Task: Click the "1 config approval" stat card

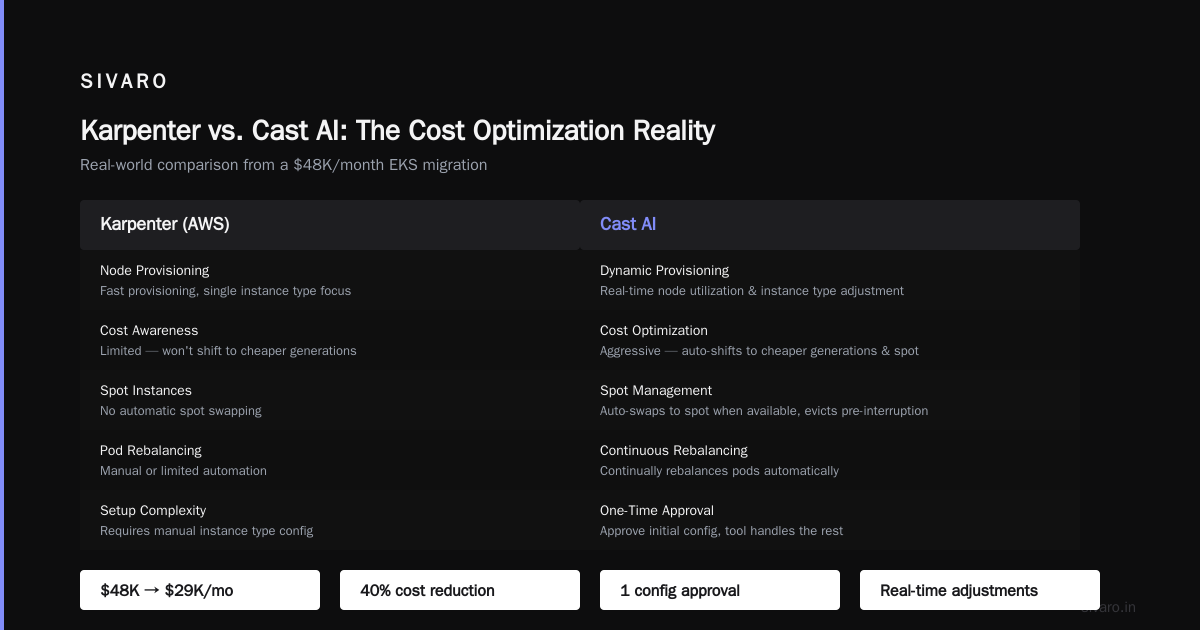Action: point(720,590)
